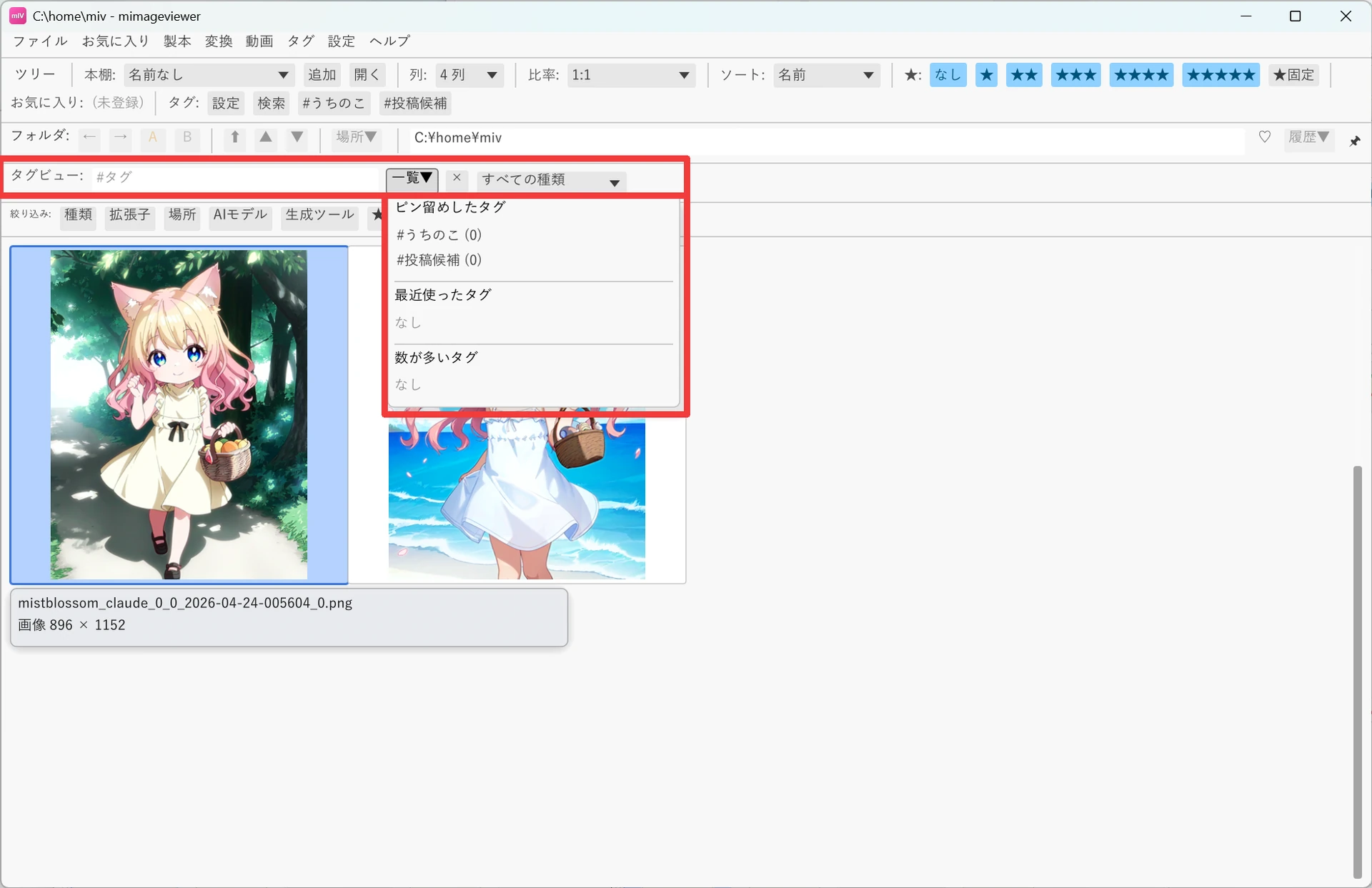Click the folder A button
Image resolution: width=1372 pixels, height=888 pixels.
(x=153, y=137)
